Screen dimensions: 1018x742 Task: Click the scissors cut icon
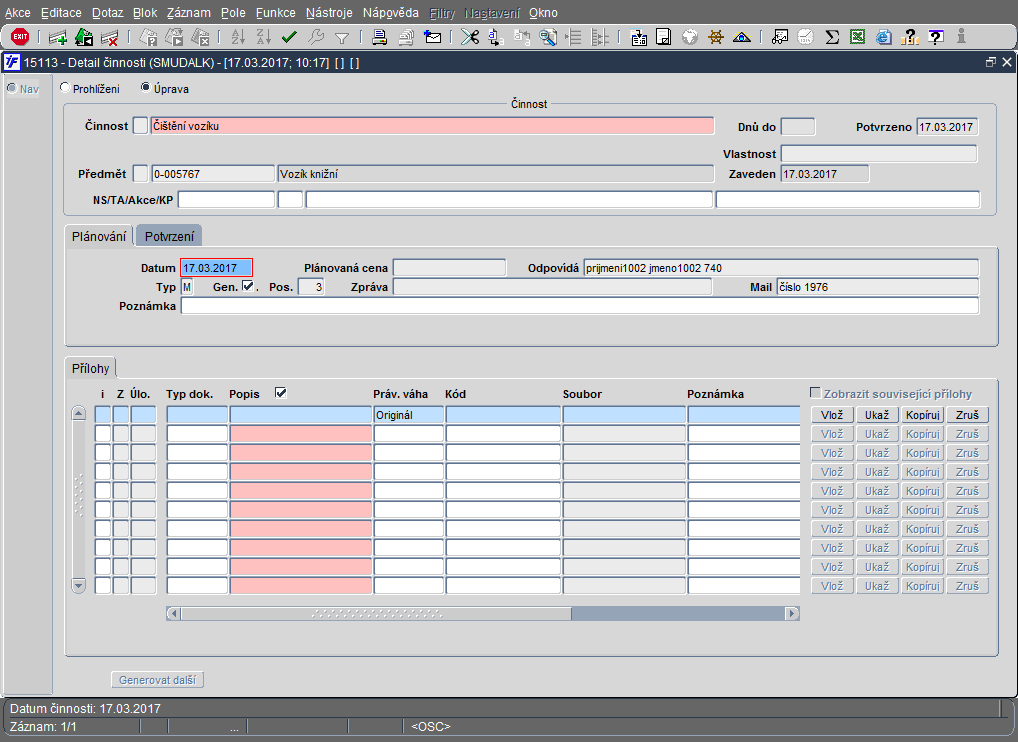(x=469, y=37)
